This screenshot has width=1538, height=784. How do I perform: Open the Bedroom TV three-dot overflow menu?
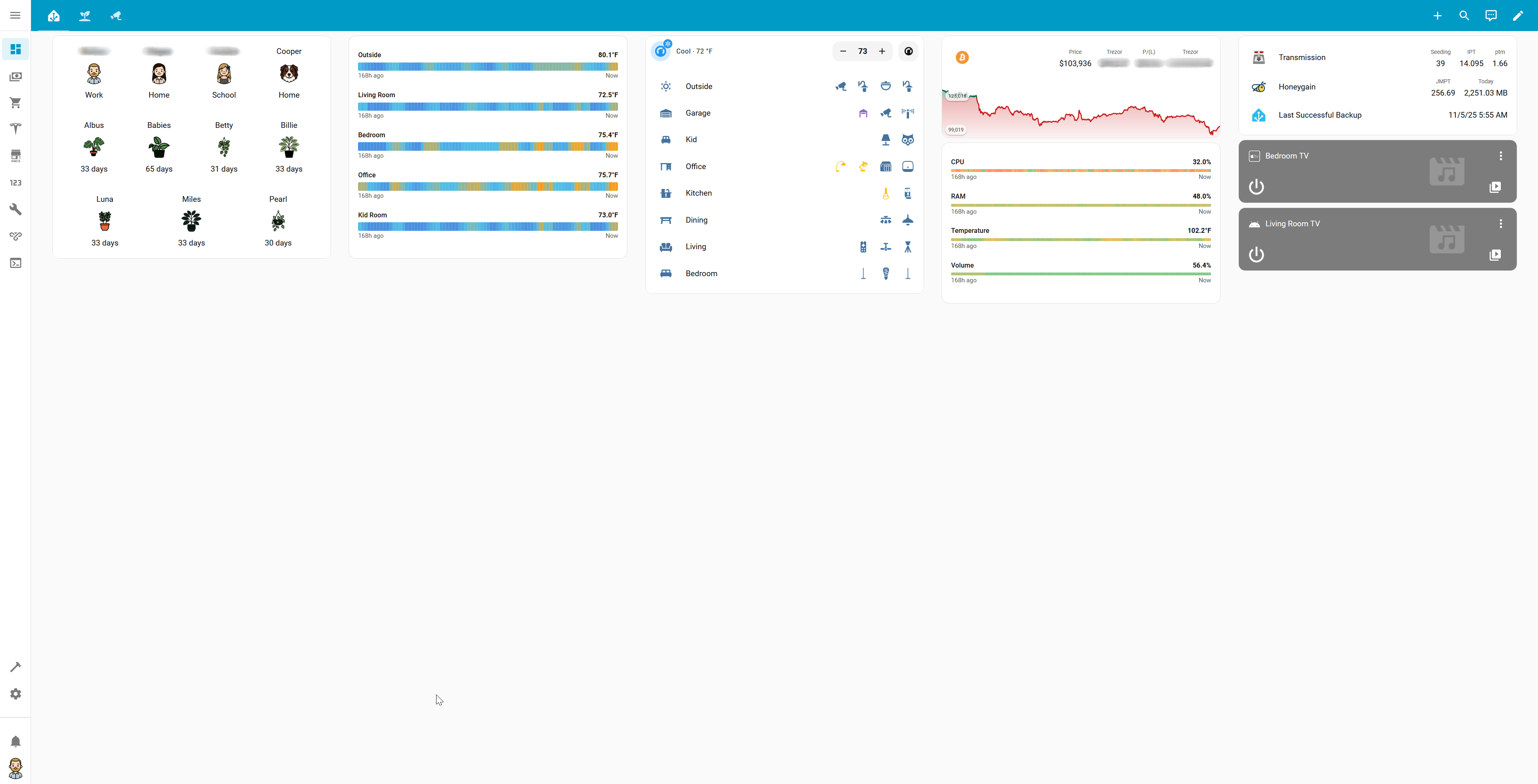tap(1502, 156)
